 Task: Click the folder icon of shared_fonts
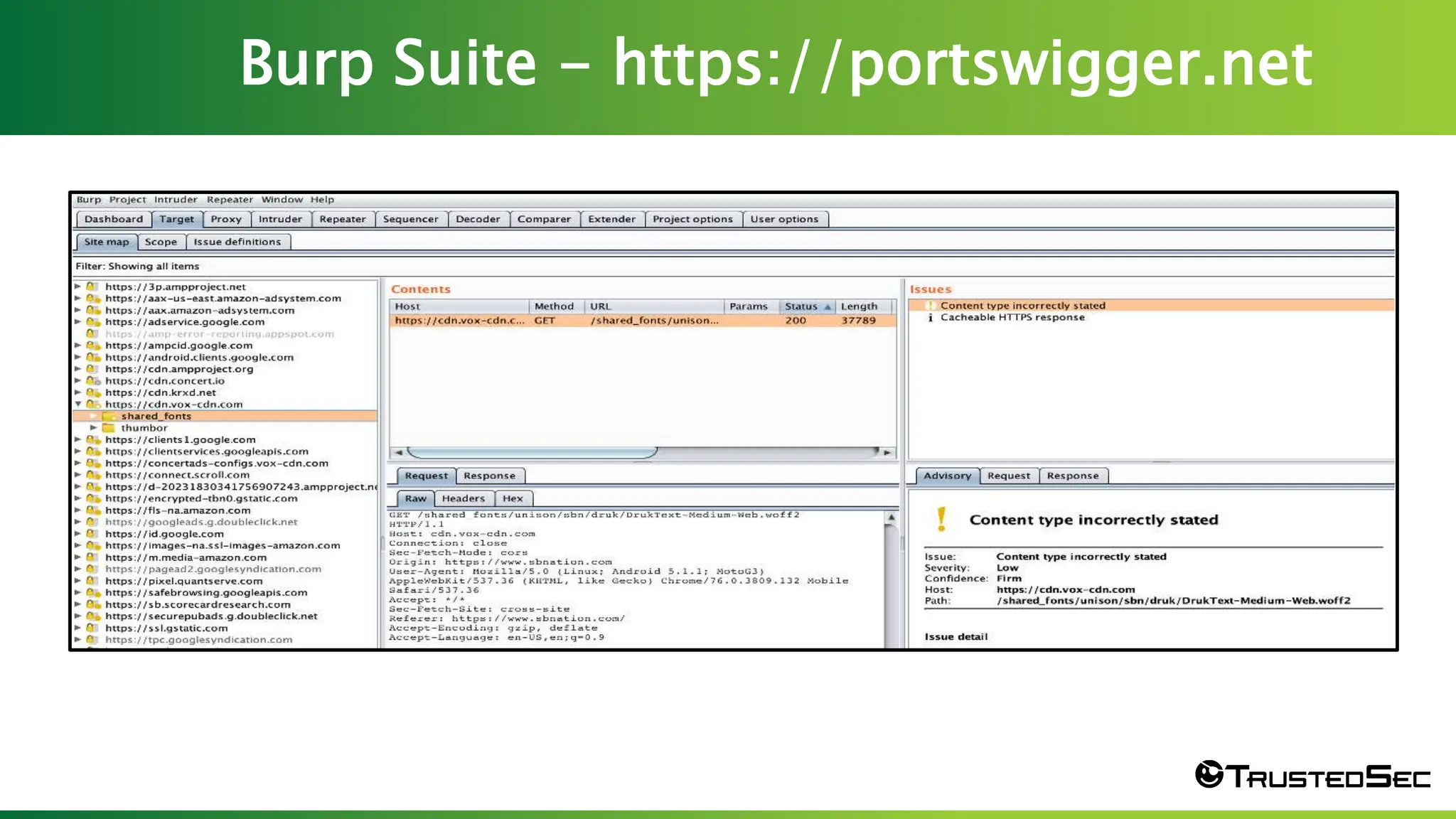pyautogui.click(x=109, y=416)
